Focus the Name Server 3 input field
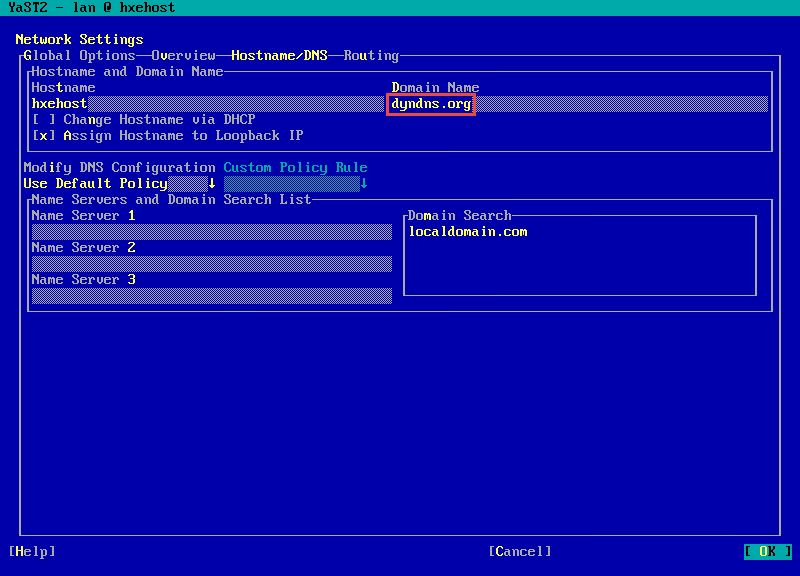This screenshot has width=800, height=576. [211, 296]
